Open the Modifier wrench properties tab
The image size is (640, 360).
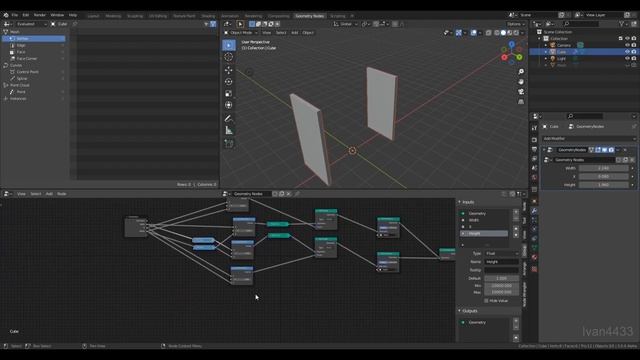[534, 211]
